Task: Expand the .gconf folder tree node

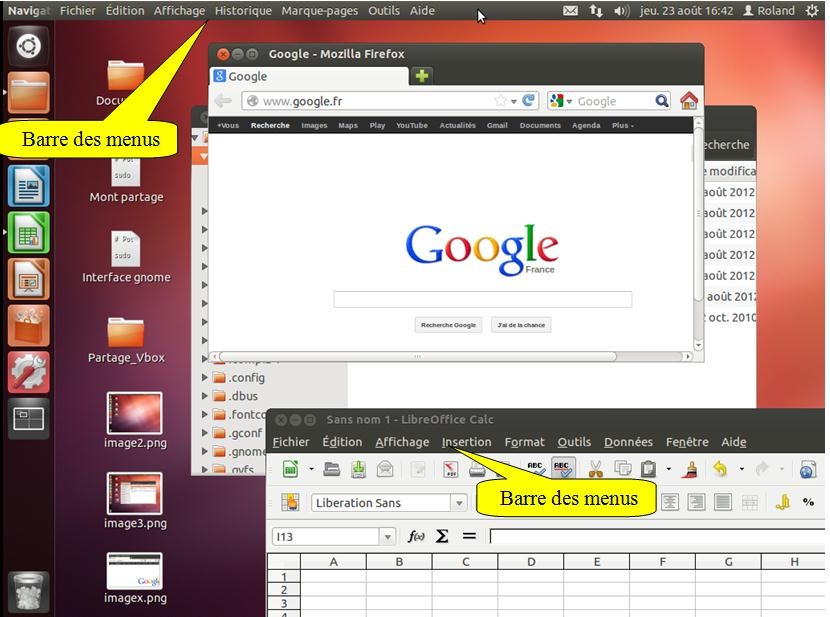Action: coord(205,433)
